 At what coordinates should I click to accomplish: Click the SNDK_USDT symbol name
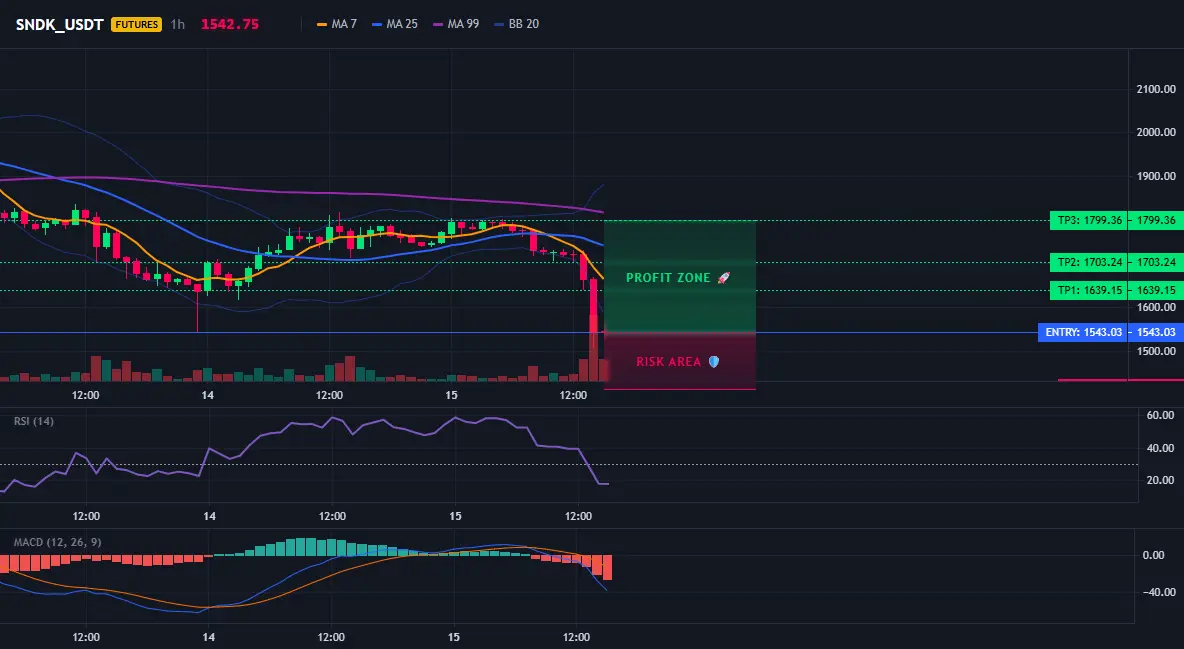60,24
